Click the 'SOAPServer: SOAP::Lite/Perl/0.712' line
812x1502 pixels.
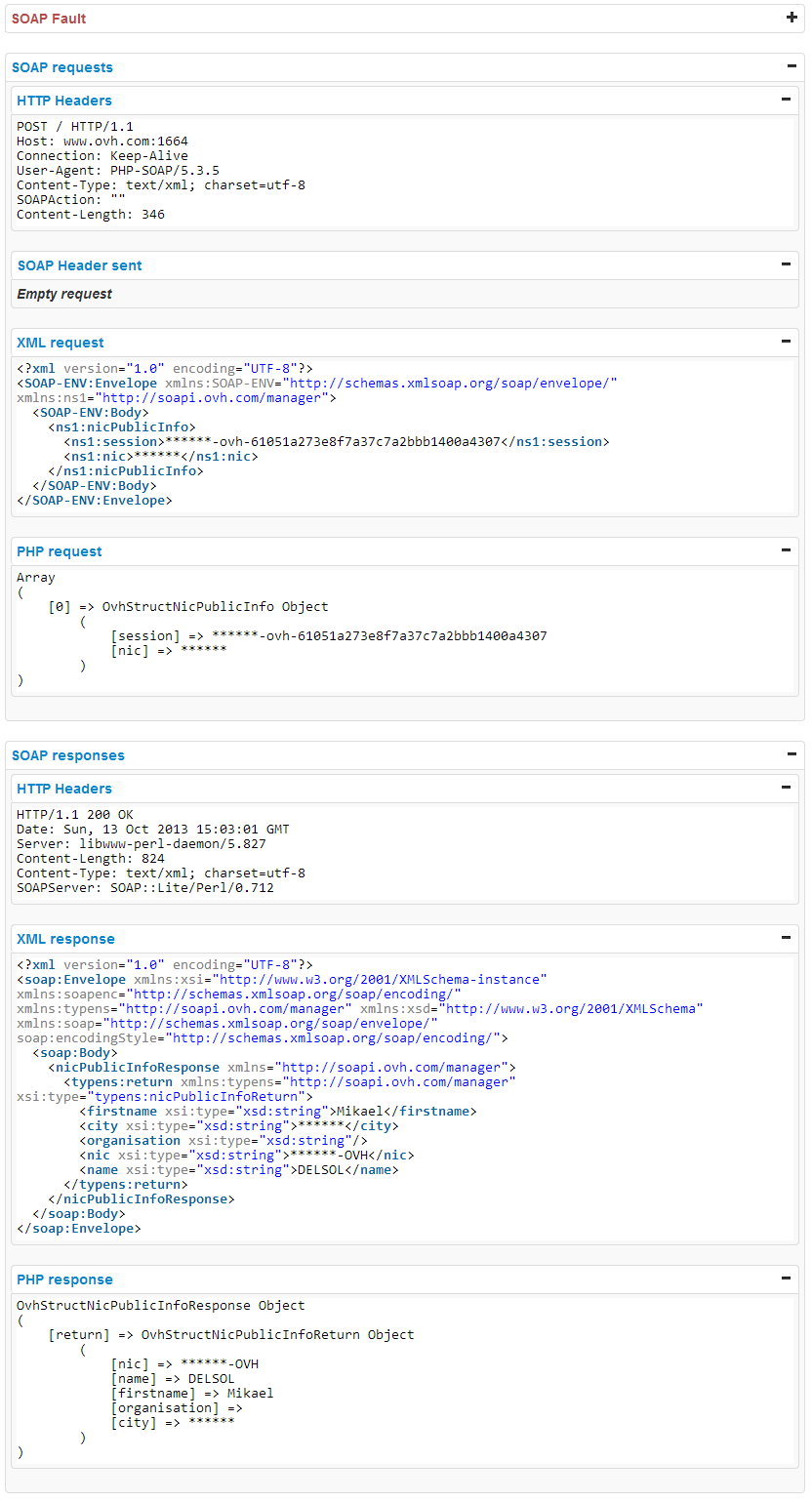[145, 888]
